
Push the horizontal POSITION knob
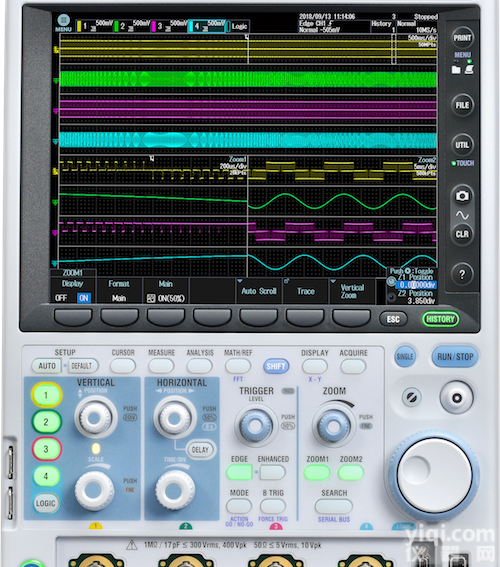(x=175, y=418)
